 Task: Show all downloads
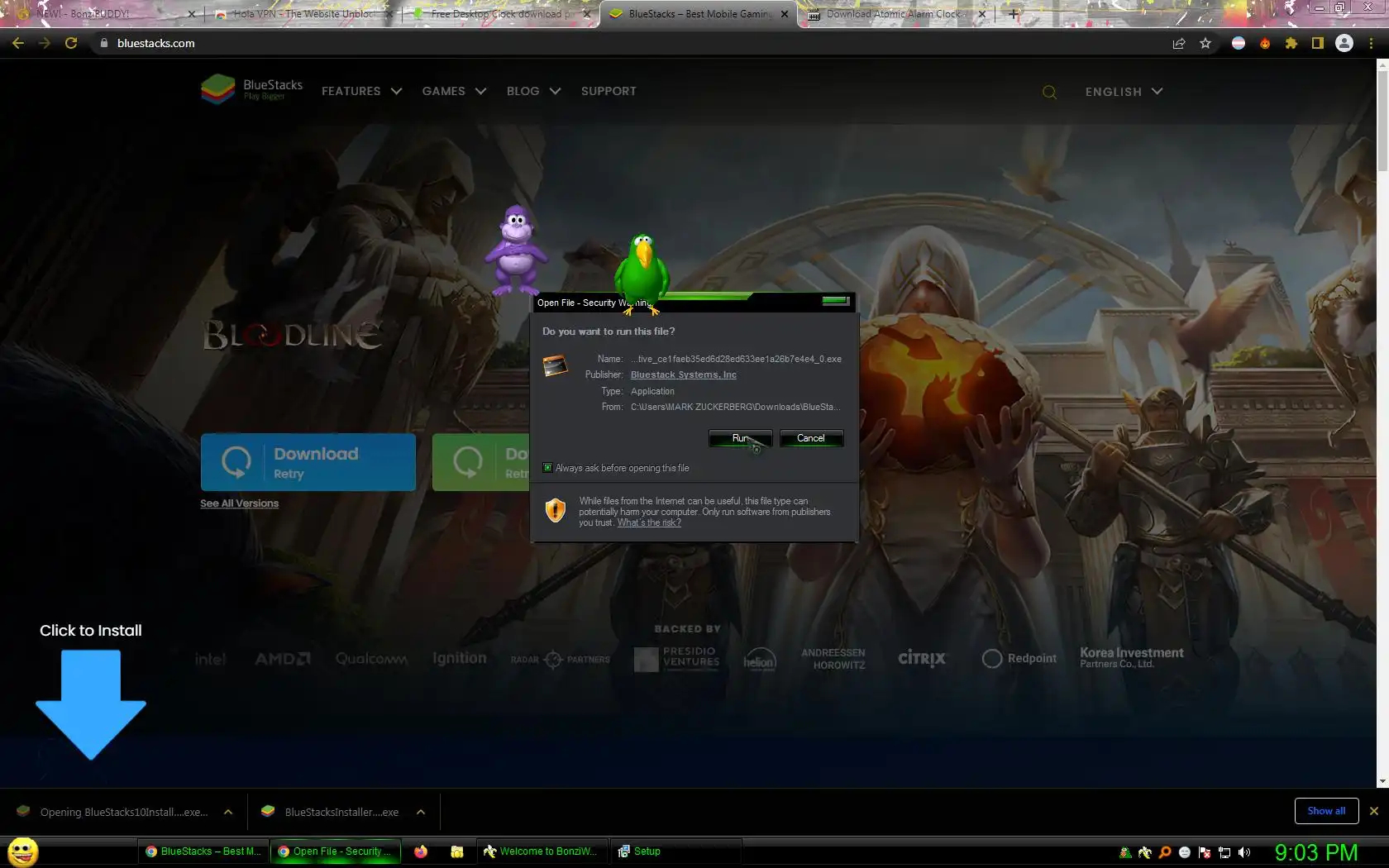click(1326, 811)
